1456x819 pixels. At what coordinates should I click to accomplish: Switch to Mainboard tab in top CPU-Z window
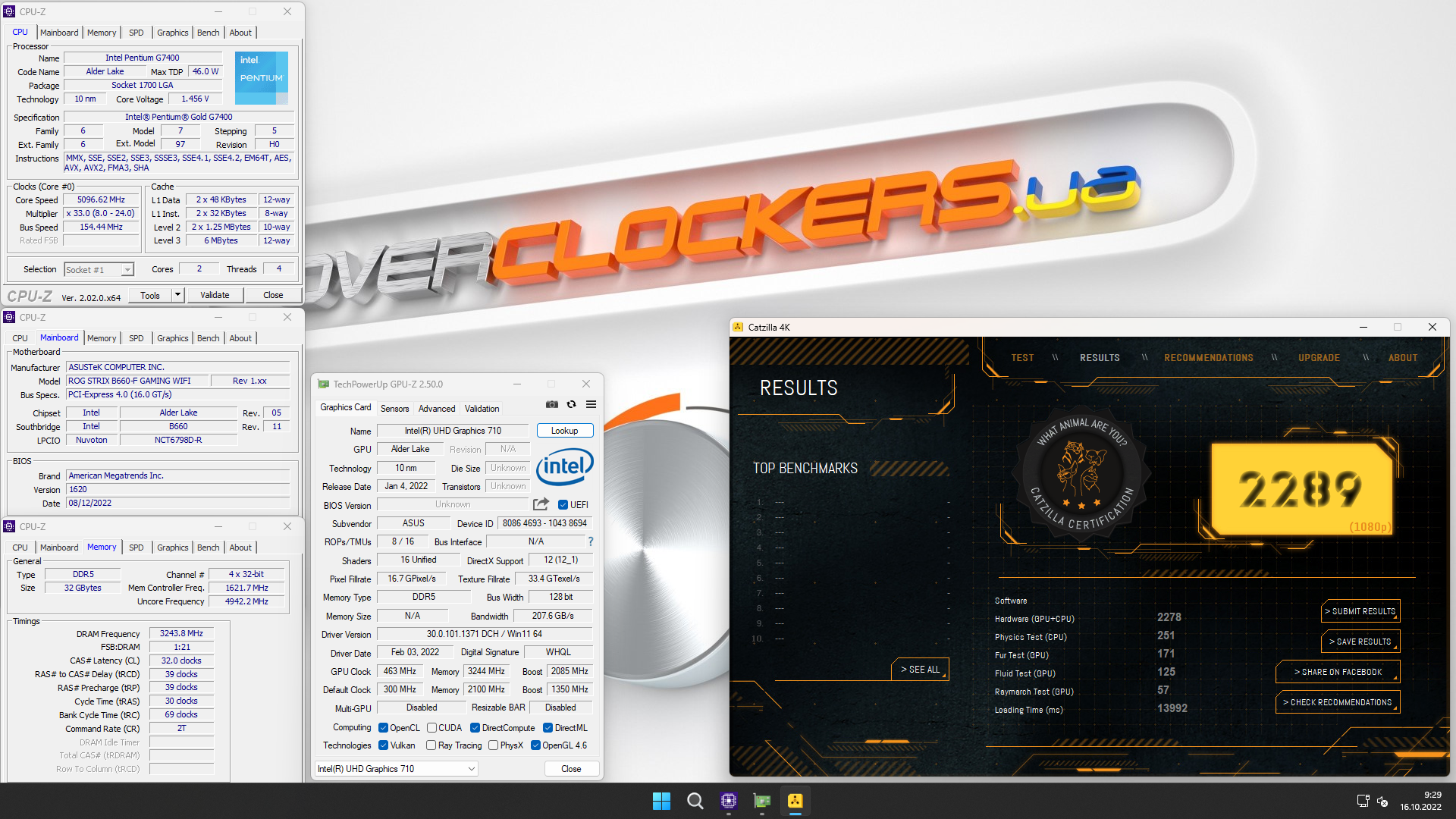pyautogui.click(x=59, y=33)
